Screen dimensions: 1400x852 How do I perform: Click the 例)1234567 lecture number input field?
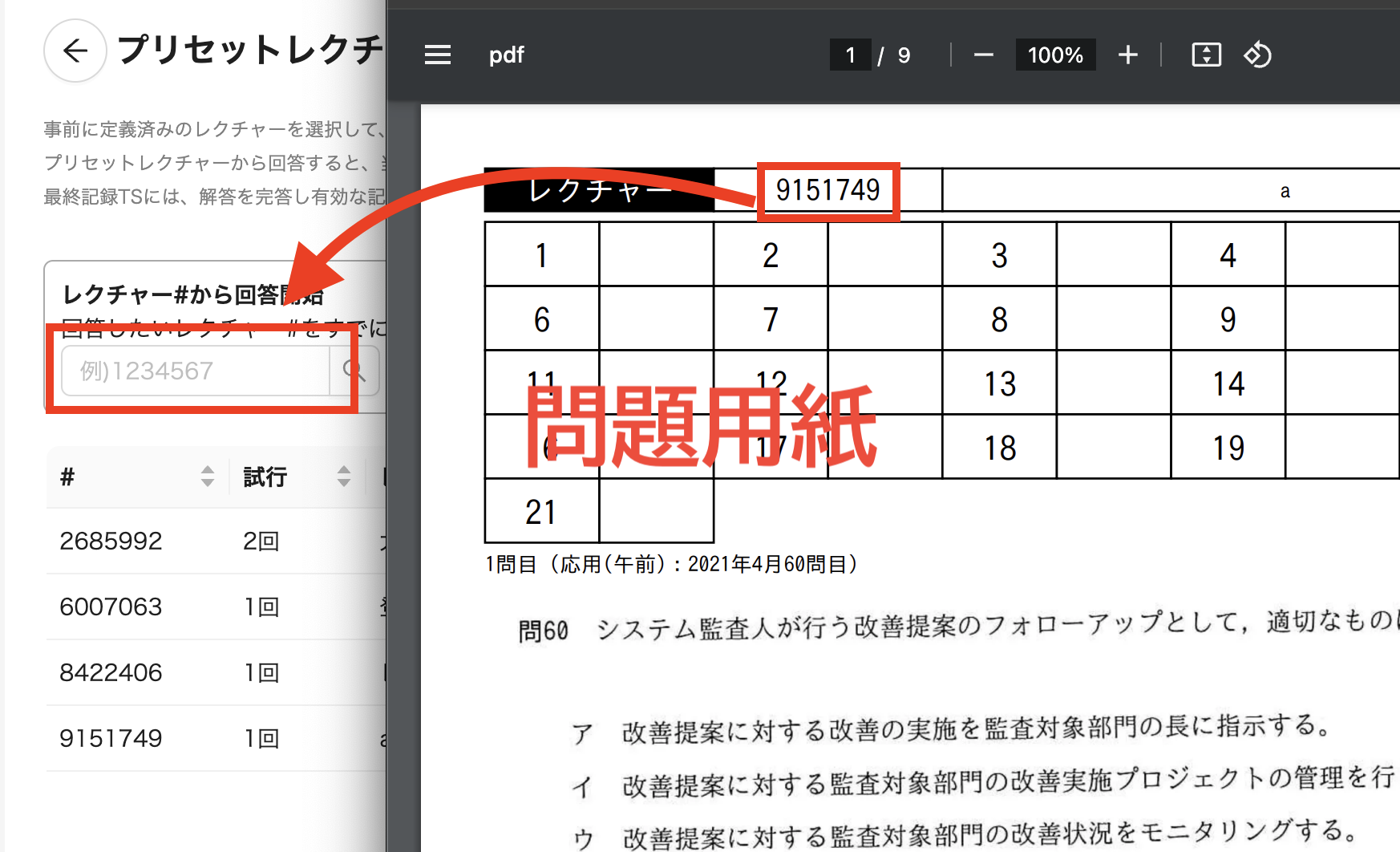pos(192,371)
